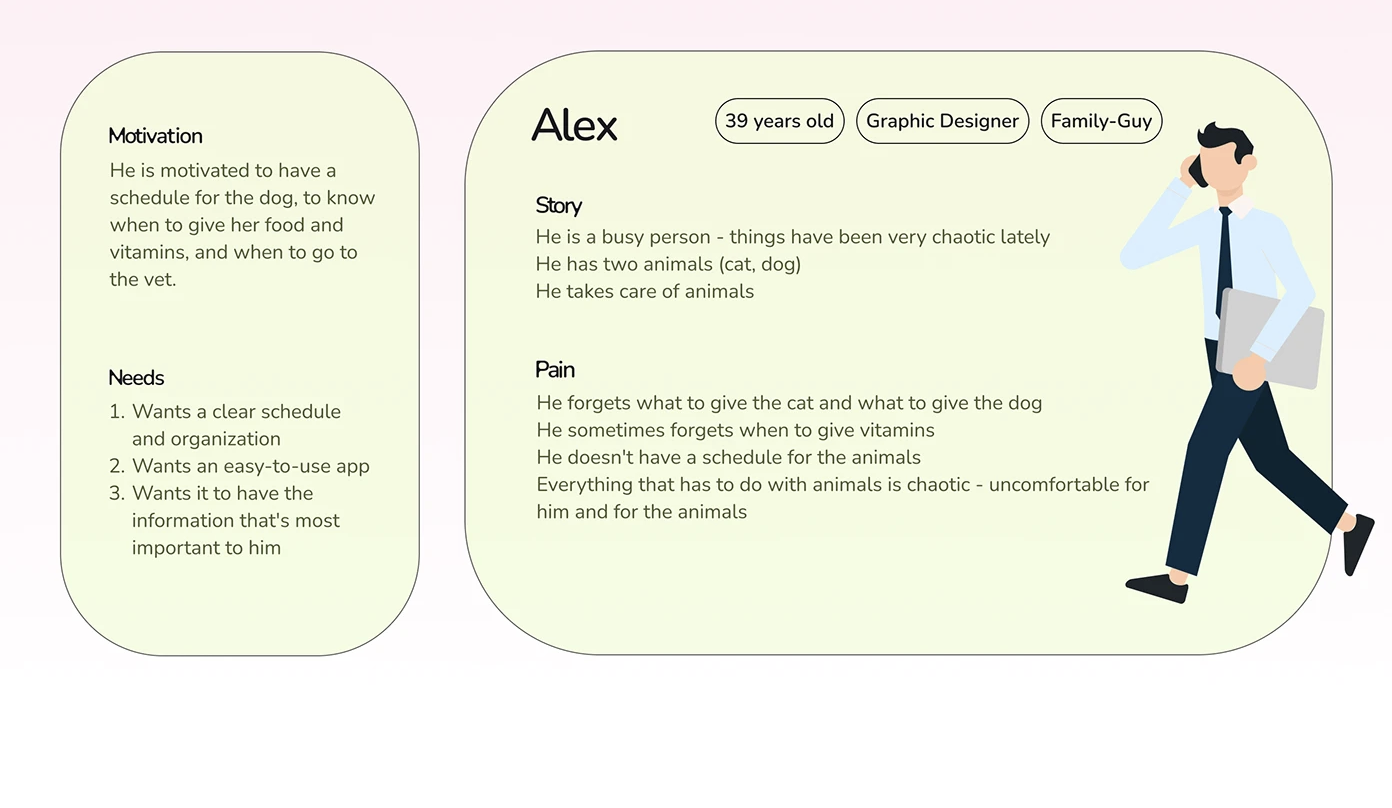Click 'He sometimes forgets when to give vitamins'

pos(735,430)
